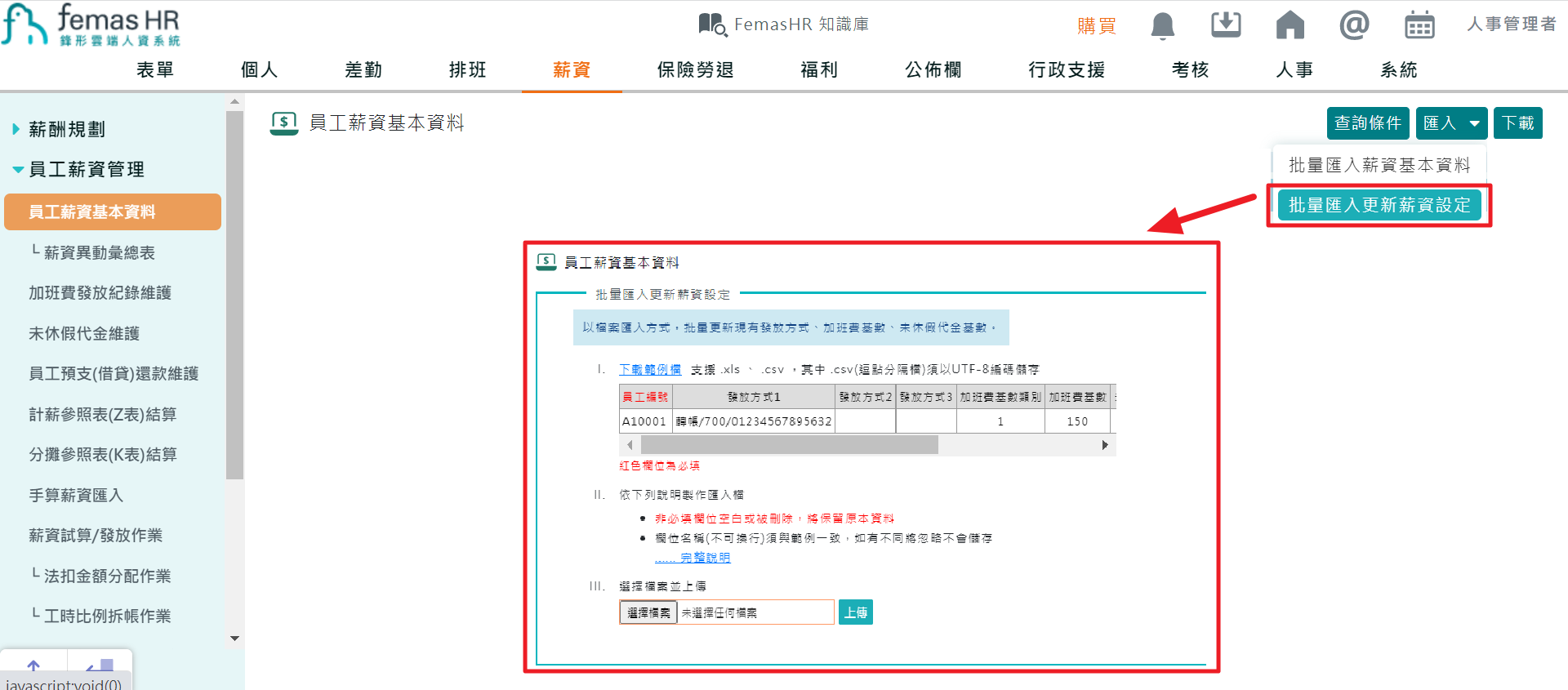This screenshot has width=1568, height=690.
Task: Select the 薪資 menu tab
Action: click(x=572, y=69)
